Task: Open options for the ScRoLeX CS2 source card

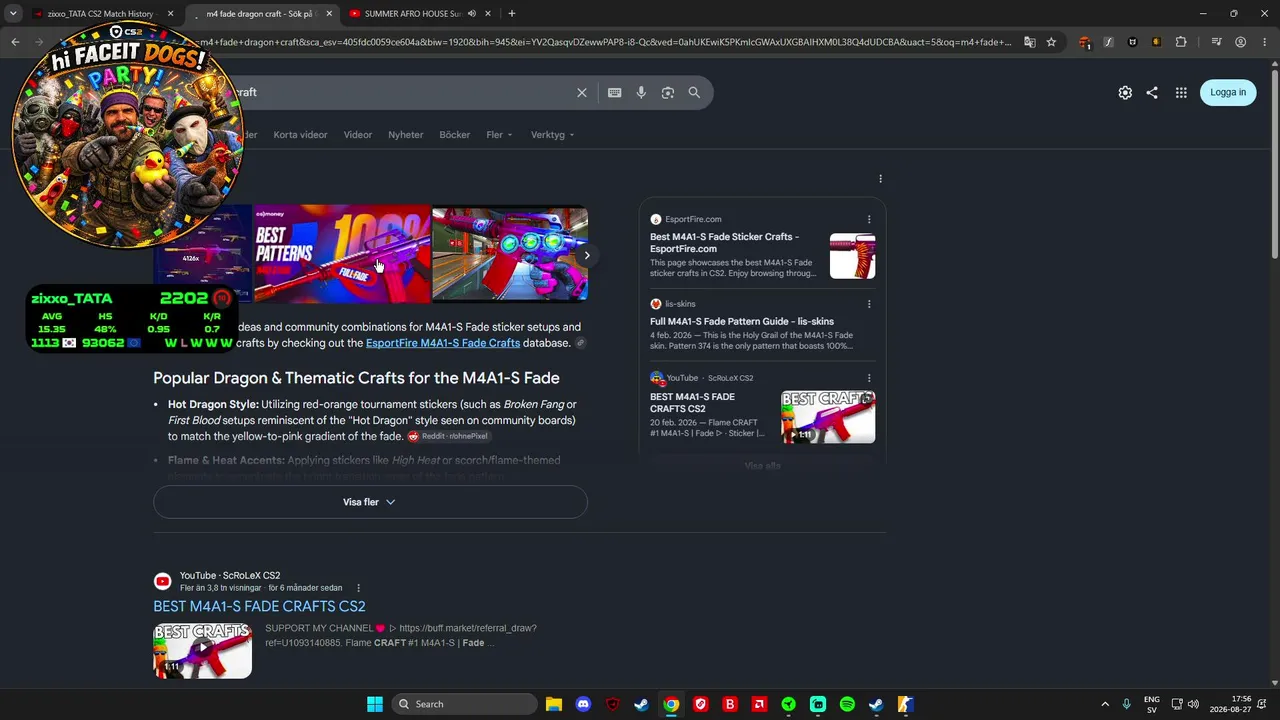Action: (x=869, y=378)
